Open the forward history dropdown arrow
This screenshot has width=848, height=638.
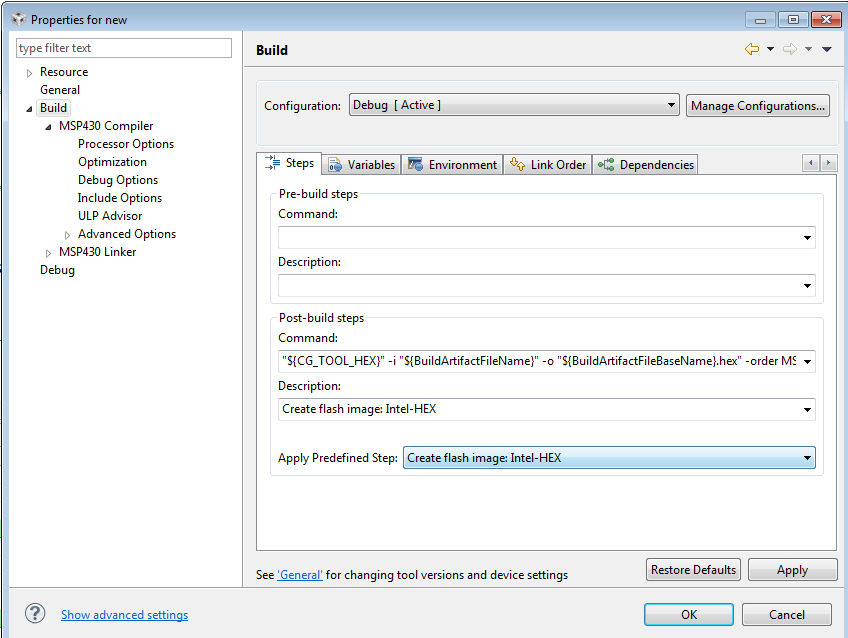pyautogui.click(x=808, y=49)
